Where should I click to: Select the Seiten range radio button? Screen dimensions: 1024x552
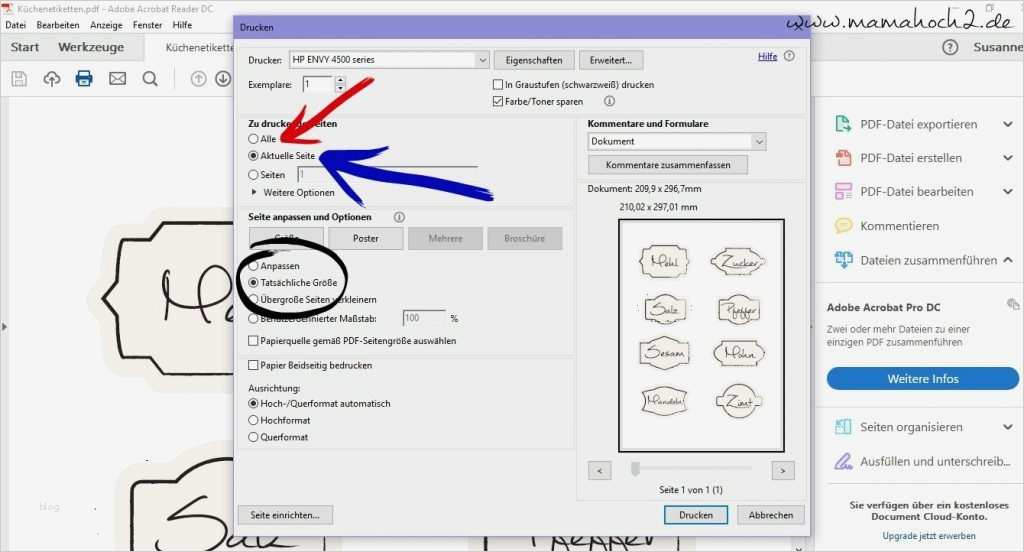tap(253, 174)
